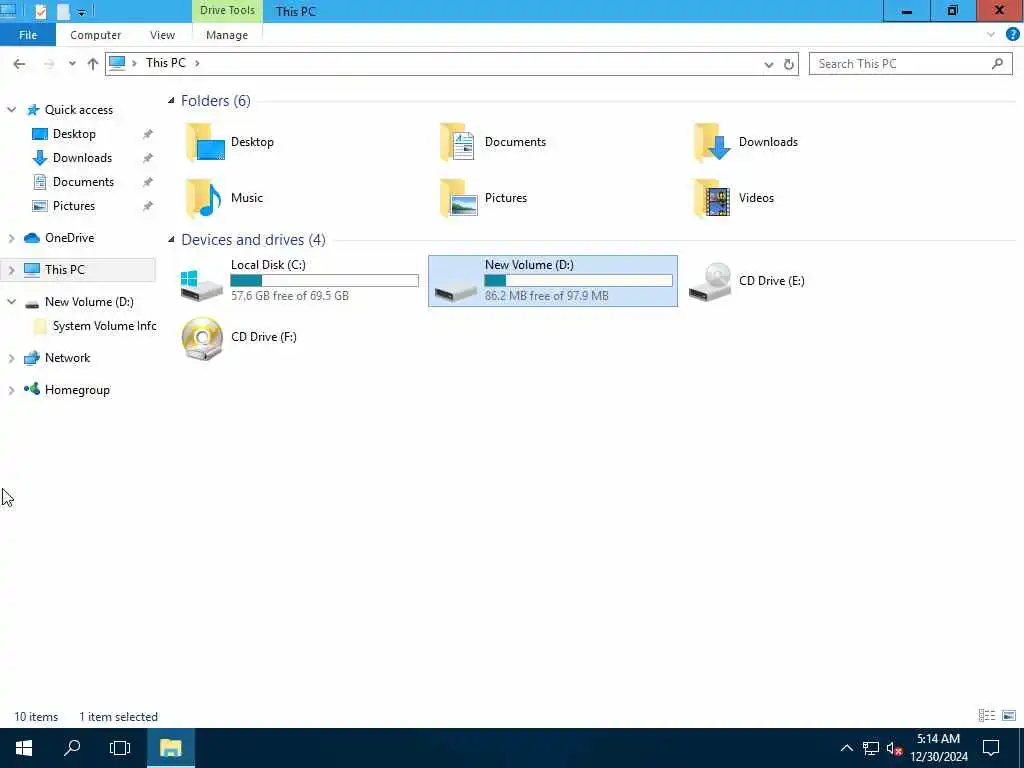Expand the Network tree node
1024x768 pixels.
click(11, 358)
